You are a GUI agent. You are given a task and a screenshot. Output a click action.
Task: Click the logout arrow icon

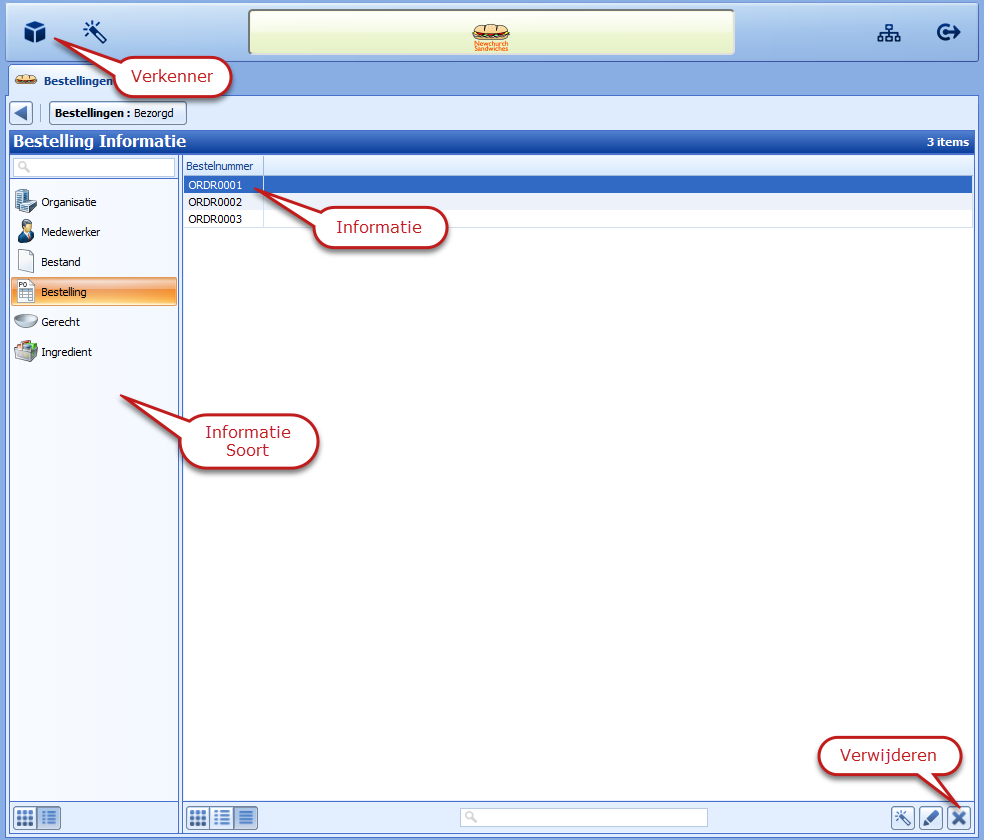948,32
